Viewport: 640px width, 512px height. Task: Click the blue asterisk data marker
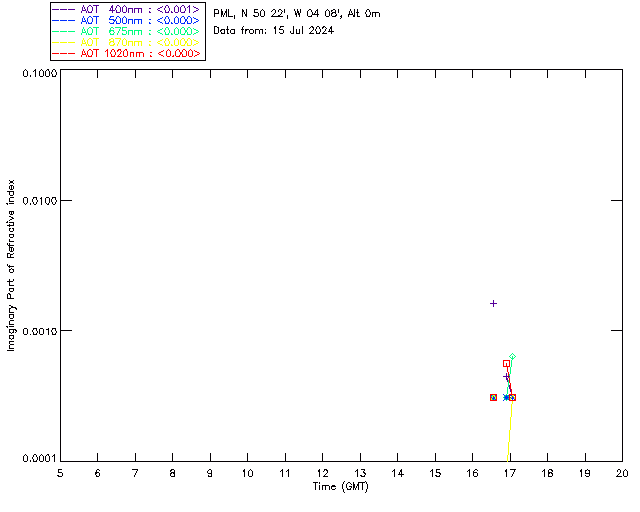coord(505,397)
